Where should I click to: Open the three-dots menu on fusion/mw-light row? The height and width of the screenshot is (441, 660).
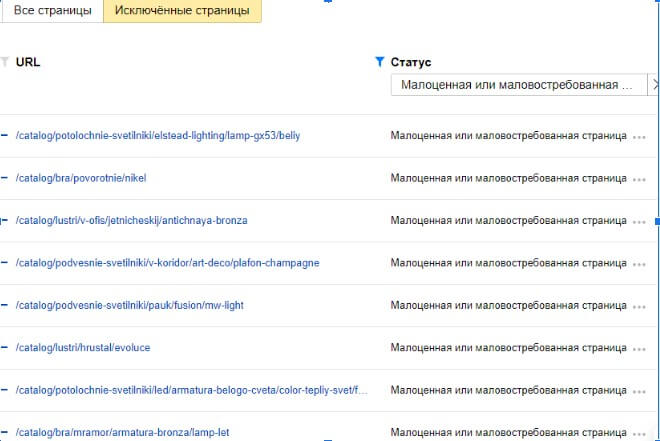click(639, 307)
